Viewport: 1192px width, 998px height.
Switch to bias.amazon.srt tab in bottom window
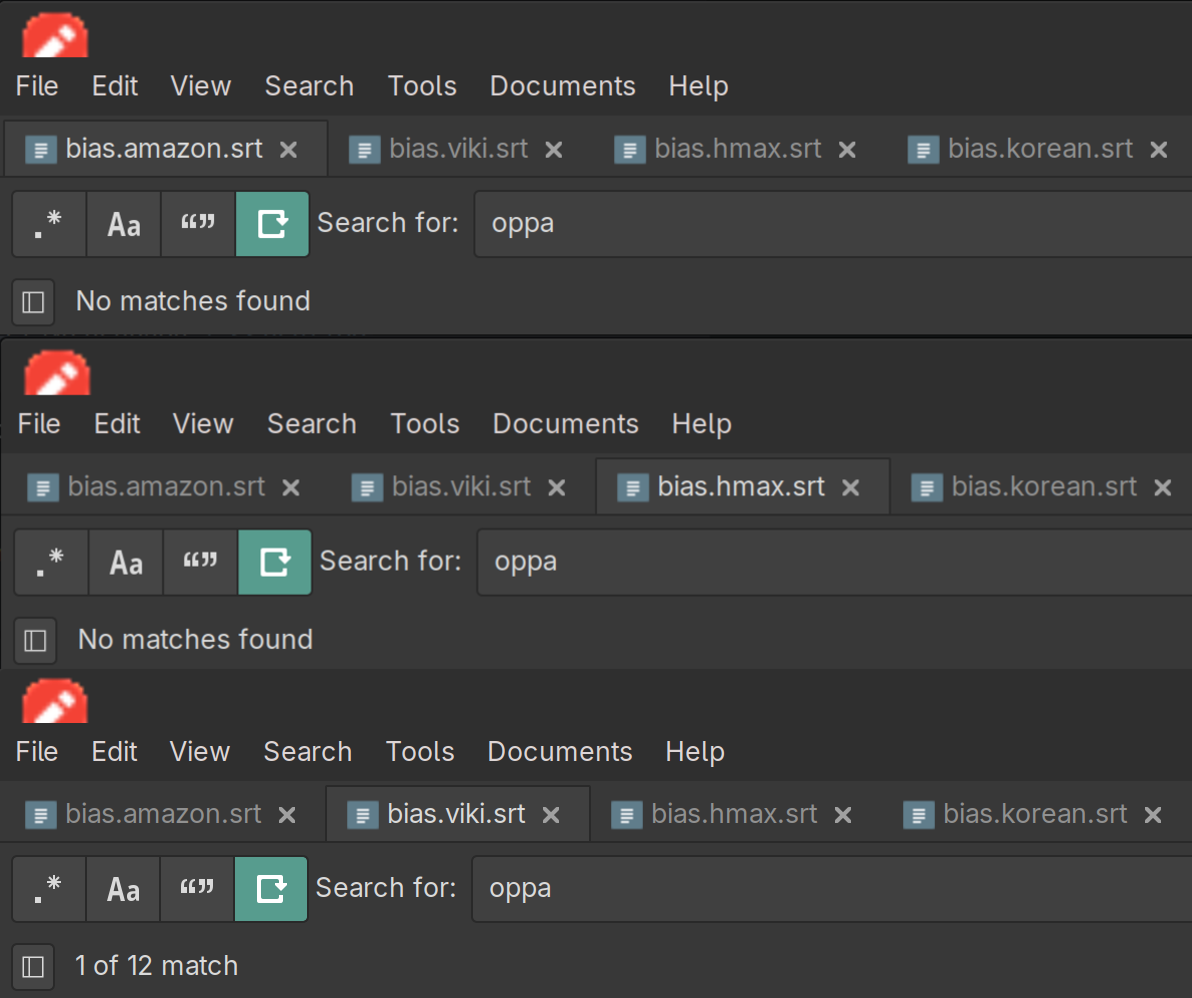pos(163,814)
